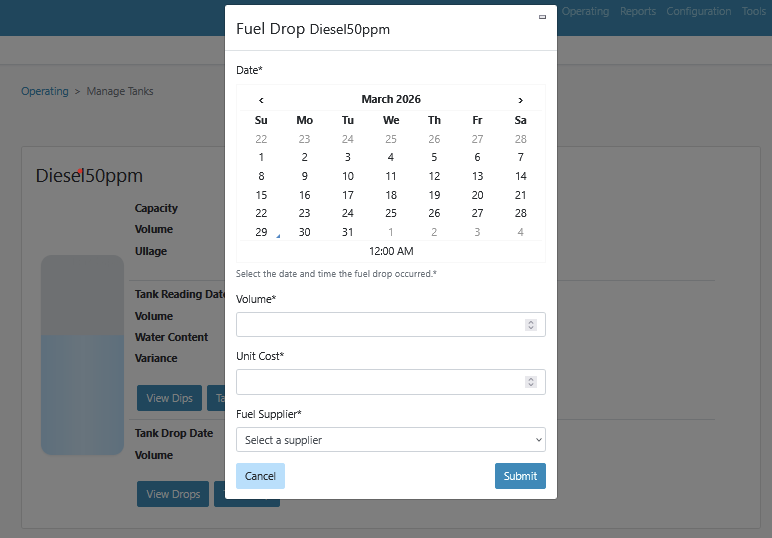This screenshot has height=538, width=772.
Task: Select March 8 in calendar
Action: (x=261, y=176)
